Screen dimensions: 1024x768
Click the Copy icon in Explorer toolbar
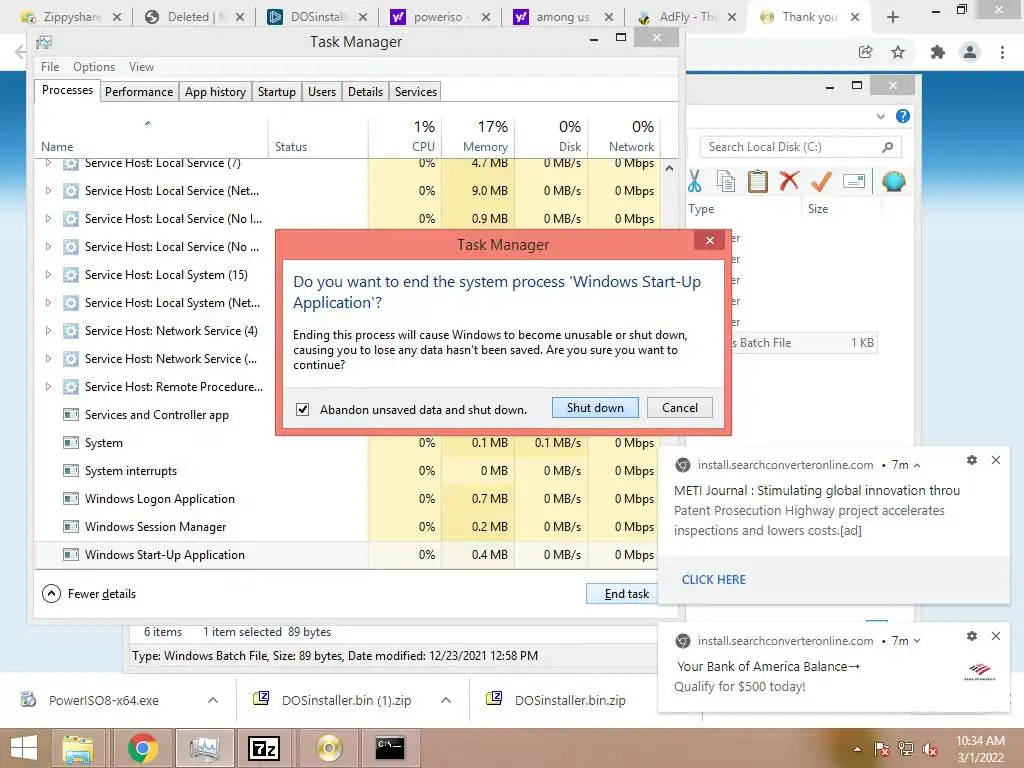point(726,181)
